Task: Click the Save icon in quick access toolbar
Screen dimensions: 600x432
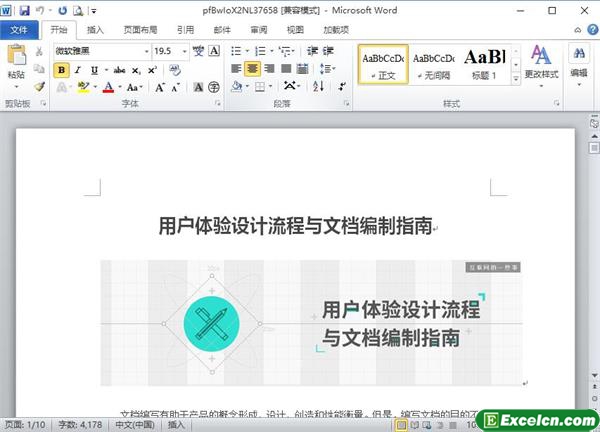Action: 23,10
